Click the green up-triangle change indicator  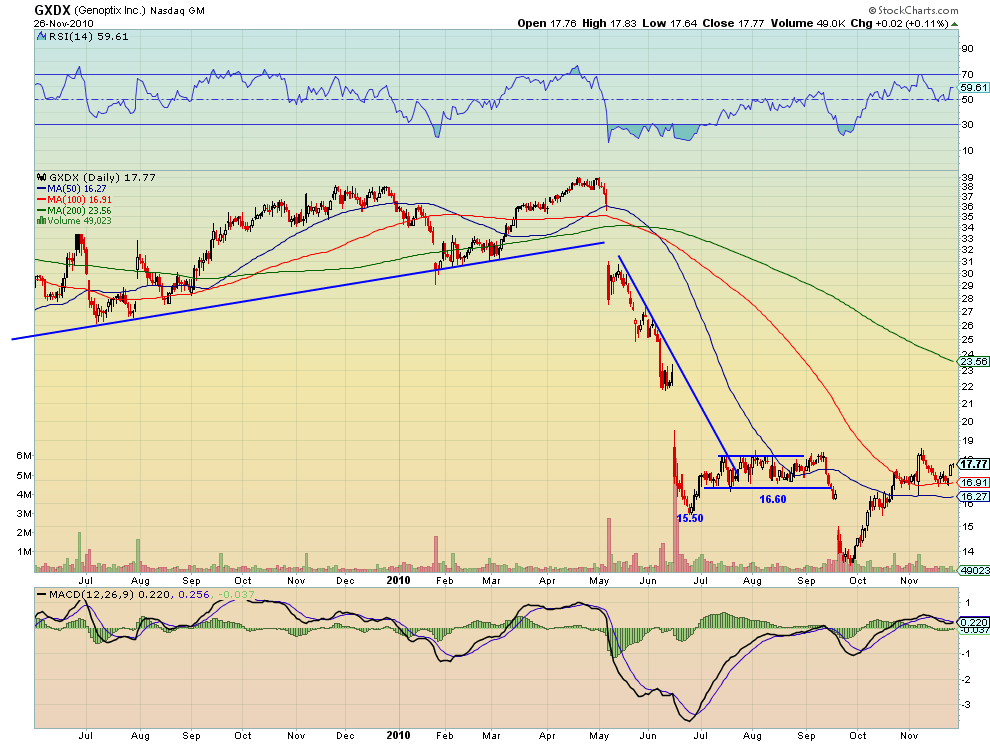(955, 24)
